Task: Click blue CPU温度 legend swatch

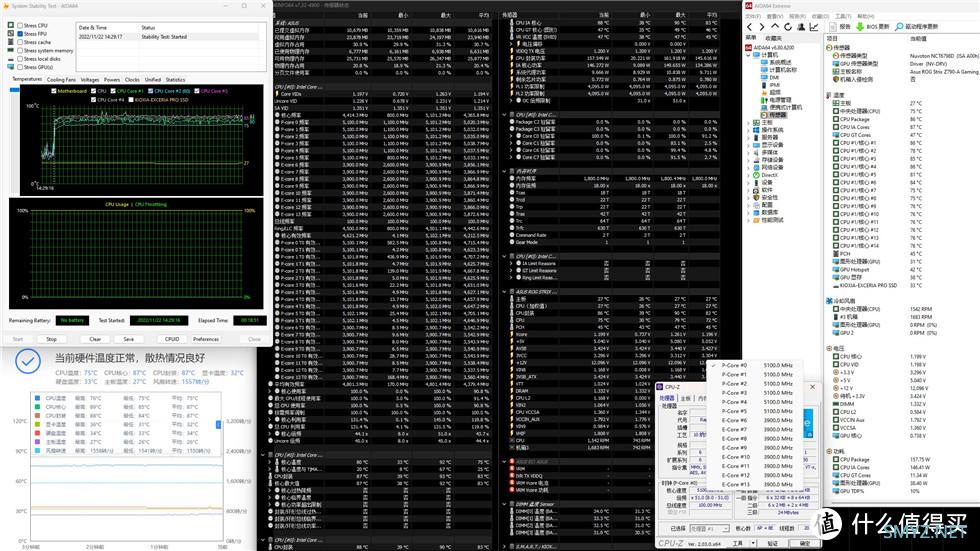Action: (38, 398)
